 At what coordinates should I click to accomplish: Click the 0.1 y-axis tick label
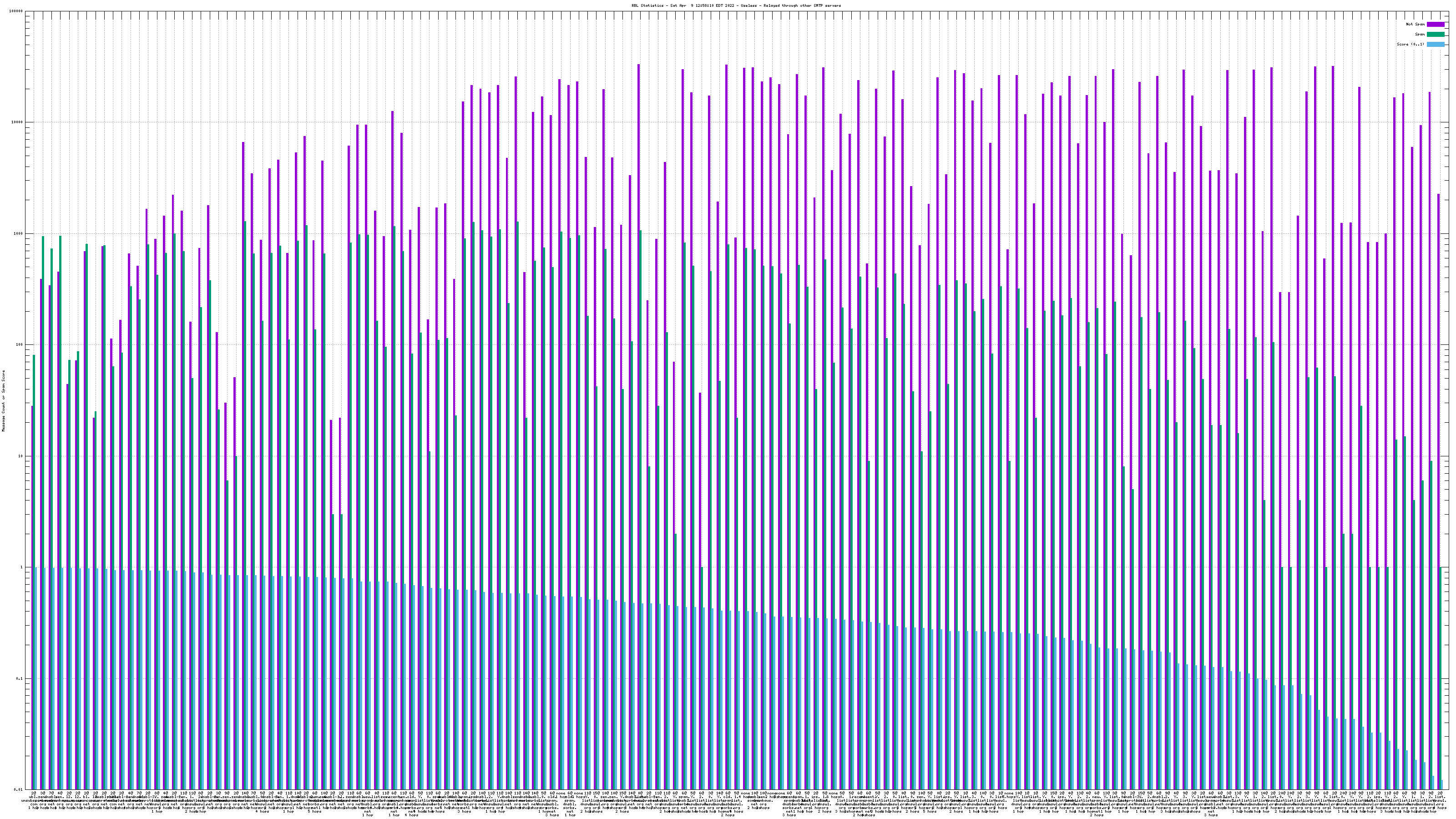20,678
